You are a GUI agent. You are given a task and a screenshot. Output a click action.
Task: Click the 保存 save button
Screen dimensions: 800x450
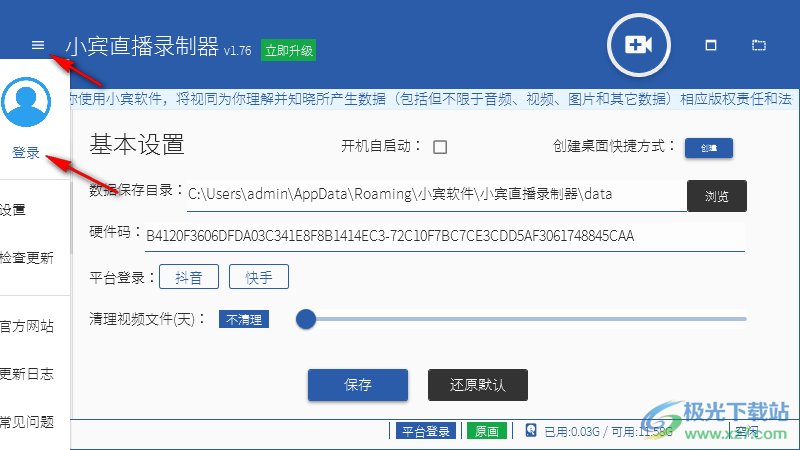point(358,385)
